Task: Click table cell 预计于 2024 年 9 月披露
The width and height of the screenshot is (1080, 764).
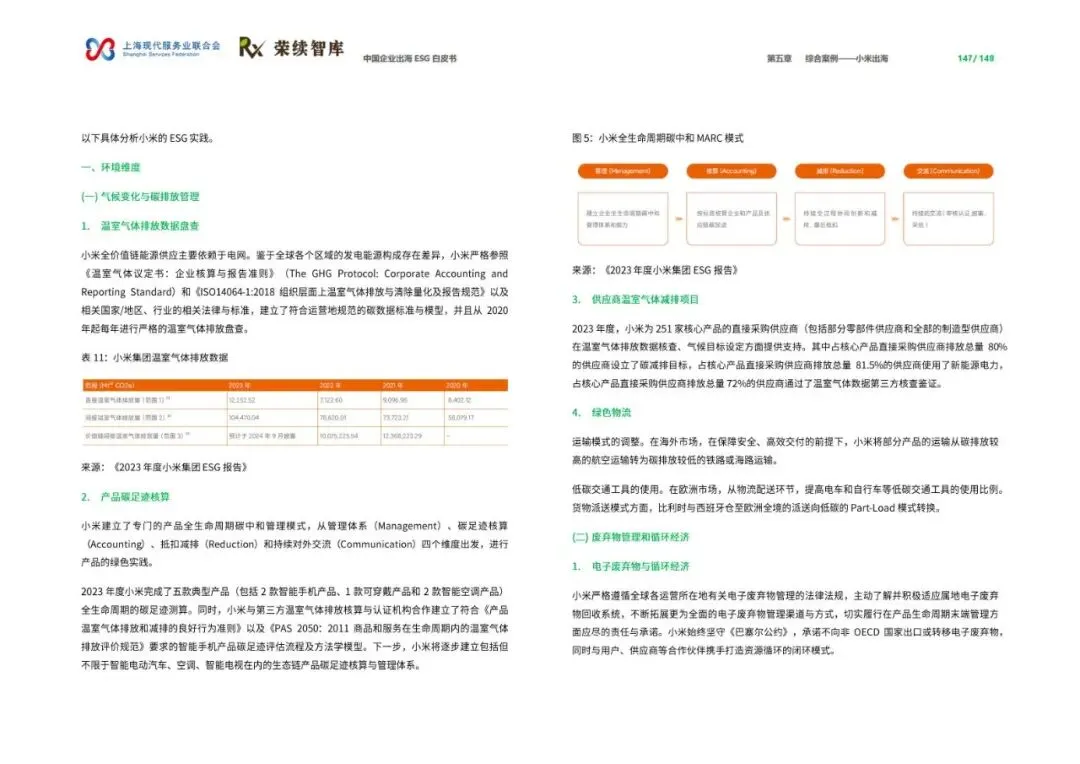Action: 262,436
